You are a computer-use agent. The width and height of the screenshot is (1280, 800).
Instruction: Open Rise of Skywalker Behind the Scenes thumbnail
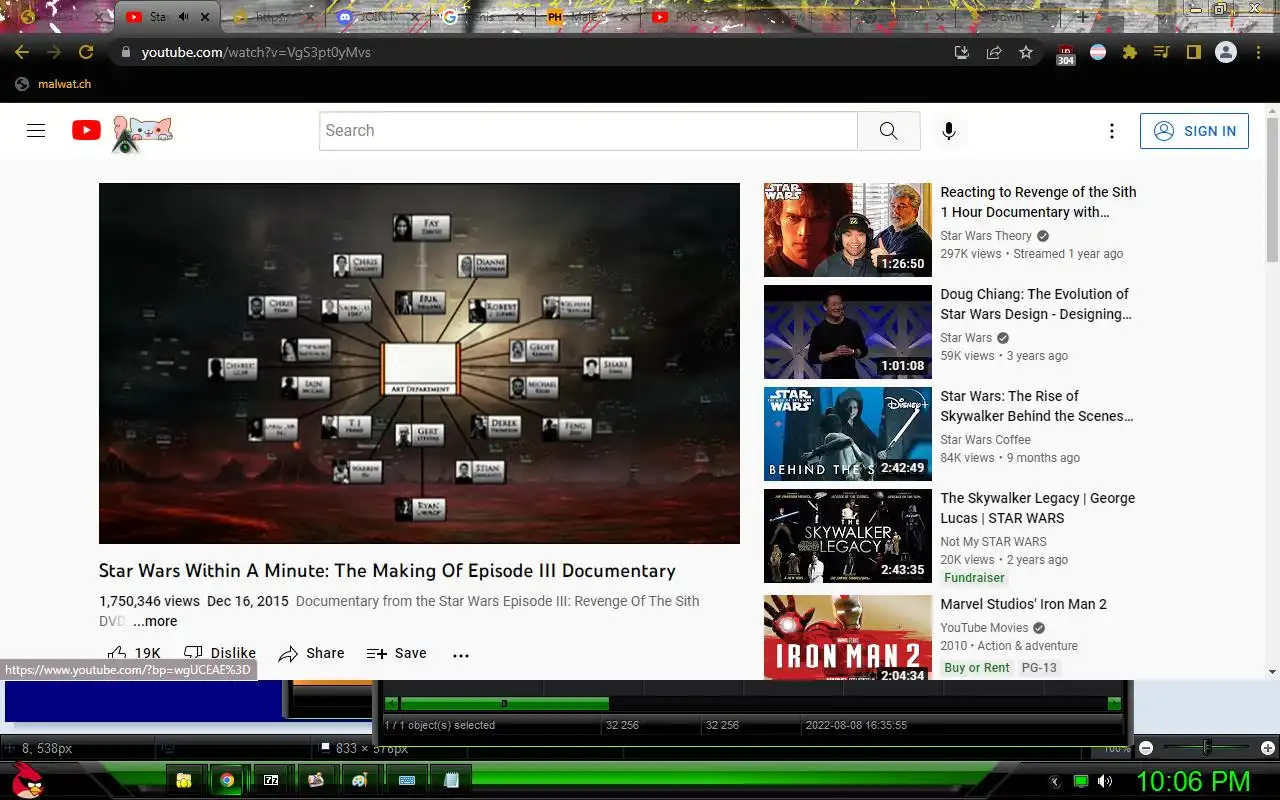coord(848,434)
